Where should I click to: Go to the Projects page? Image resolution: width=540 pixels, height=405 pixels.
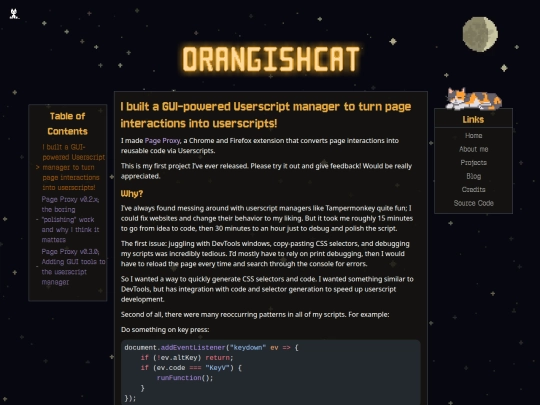click(x=474, y=163)
